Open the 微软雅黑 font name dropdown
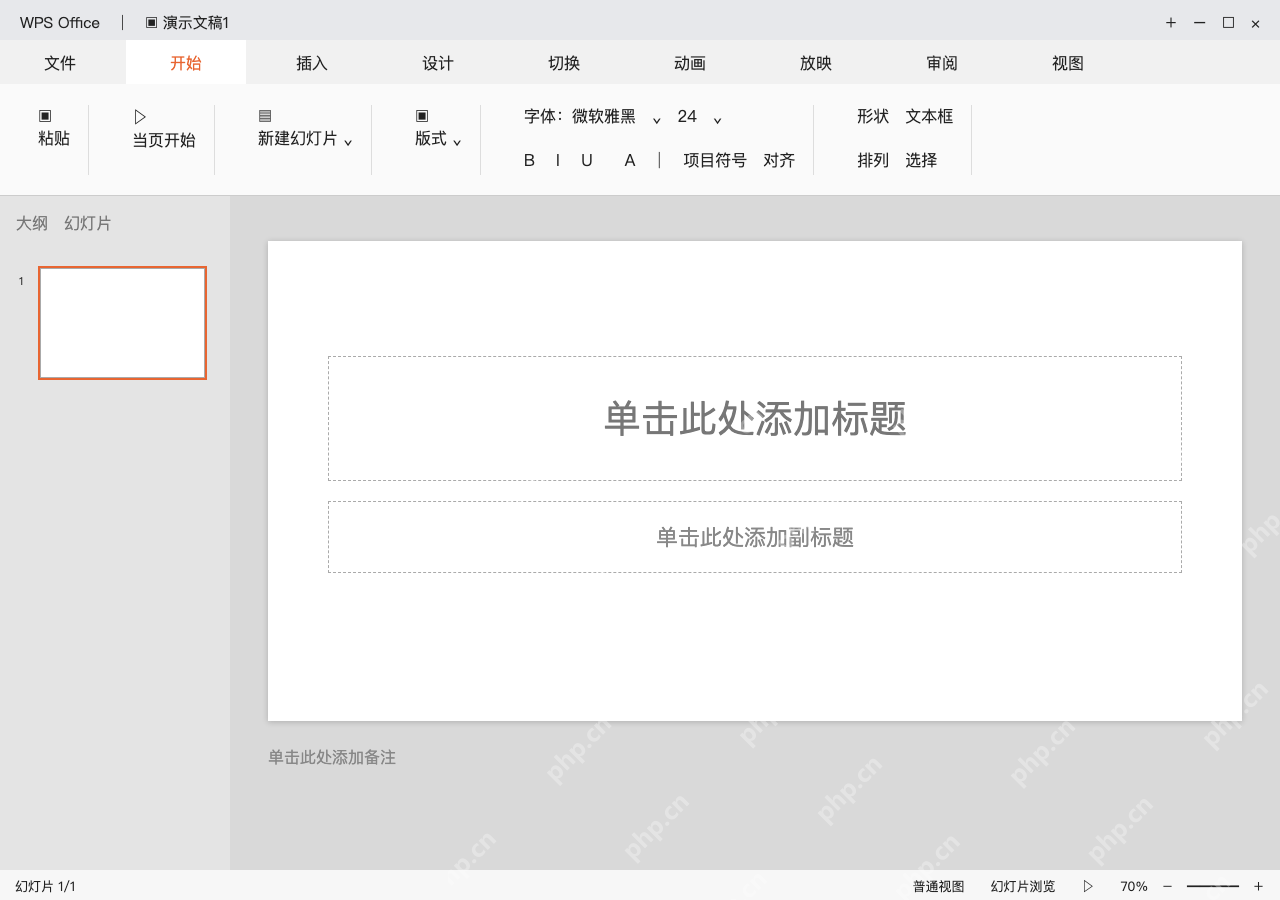Viewport: 1280px width, 900px height. click(657, 120)
